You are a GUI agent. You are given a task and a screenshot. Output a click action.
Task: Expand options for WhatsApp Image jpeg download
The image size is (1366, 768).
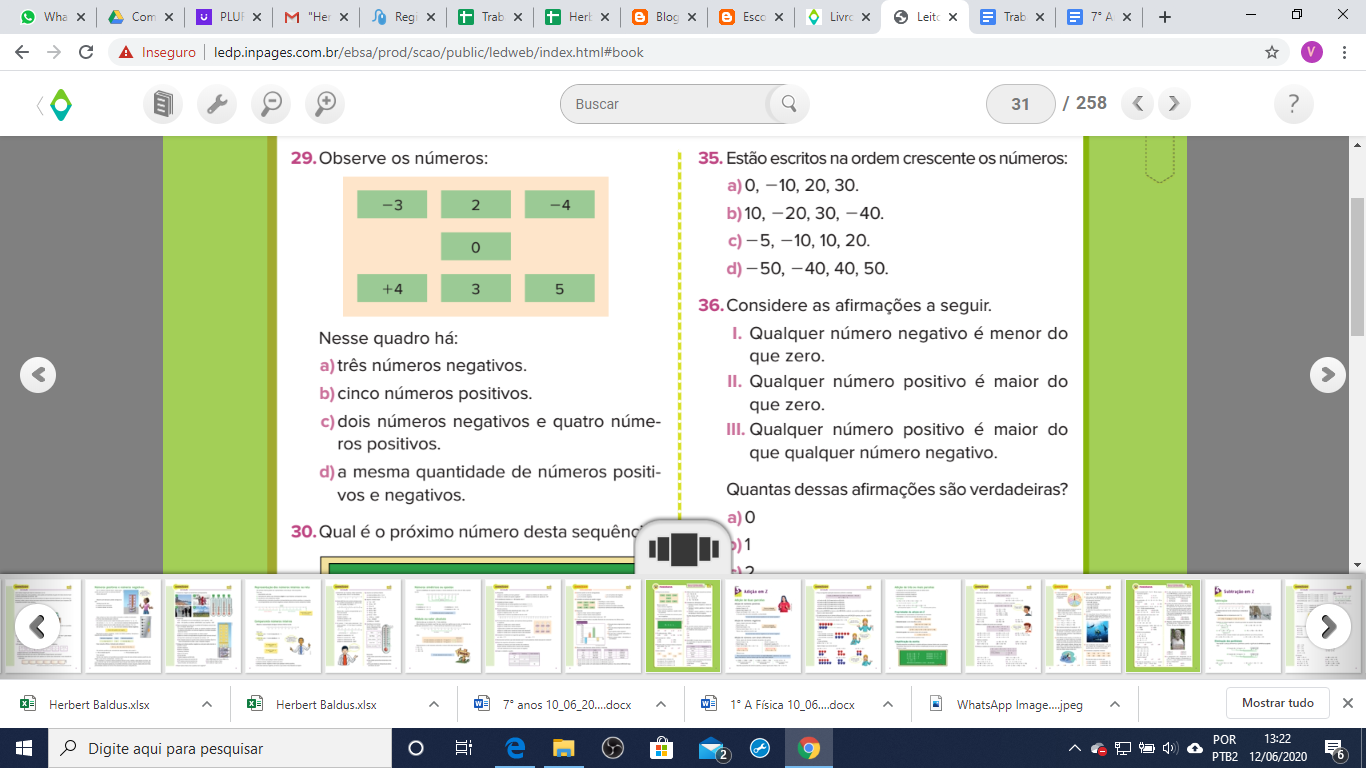point(1115,704)
